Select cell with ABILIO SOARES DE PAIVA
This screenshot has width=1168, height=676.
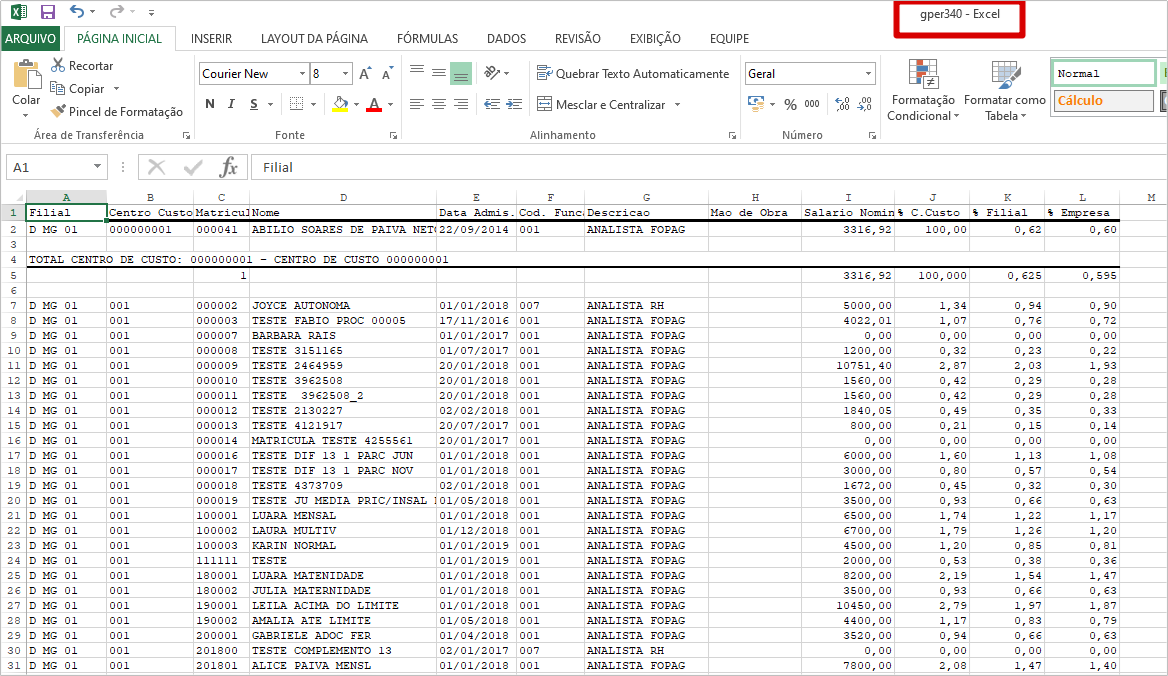[343, 229]
